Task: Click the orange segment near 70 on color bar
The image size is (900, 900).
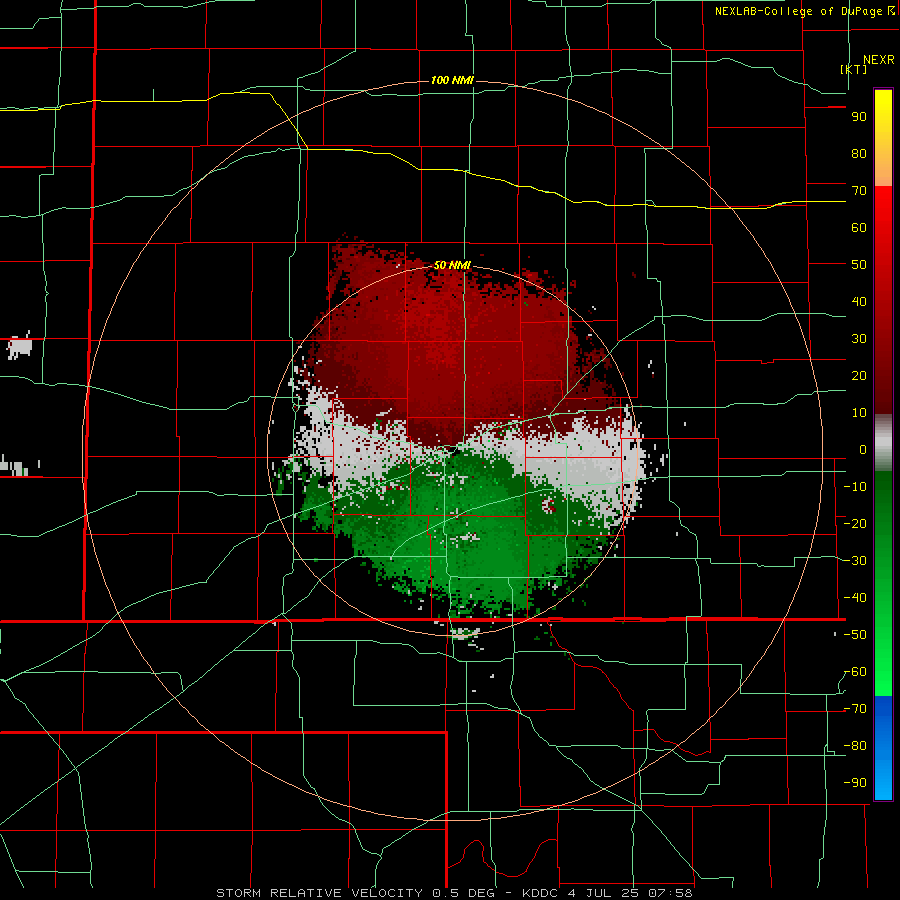Action: click(883, 170)
